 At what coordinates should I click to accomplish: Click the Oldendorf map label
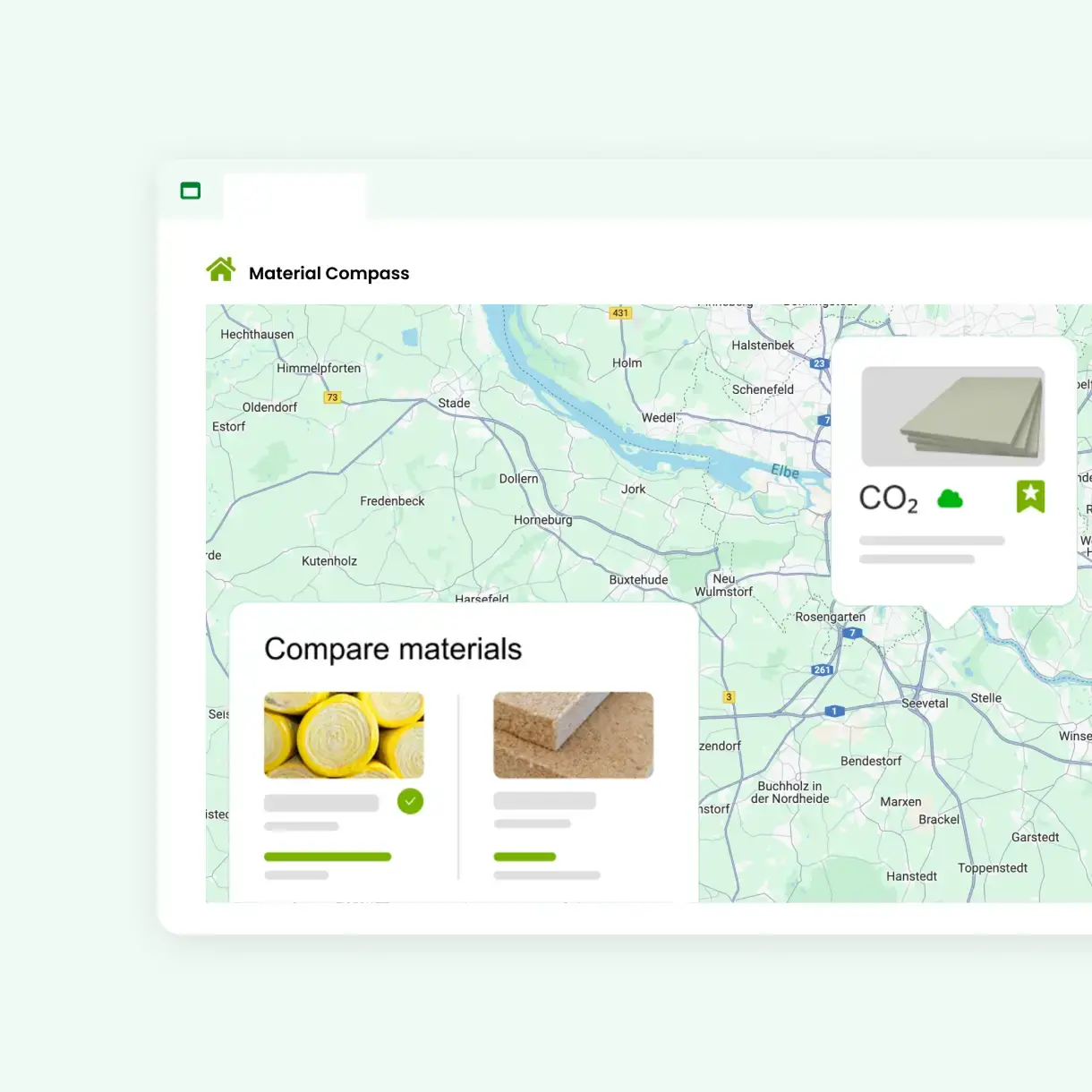tap(269, 407)
